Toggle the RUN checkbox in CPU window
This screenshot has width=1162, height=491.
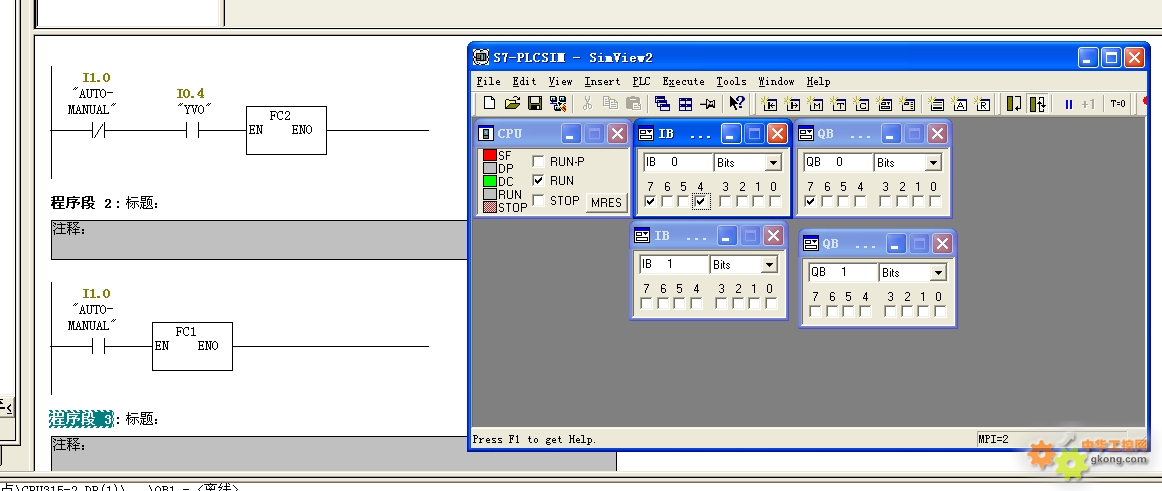click(538, 180)
